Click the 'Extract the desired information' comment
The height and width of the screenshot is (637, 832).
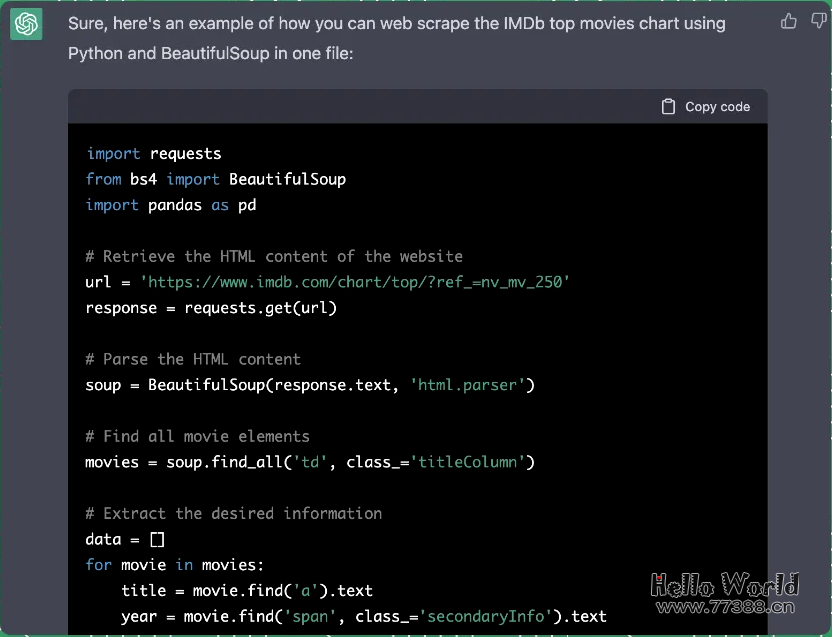pos(234,513)
